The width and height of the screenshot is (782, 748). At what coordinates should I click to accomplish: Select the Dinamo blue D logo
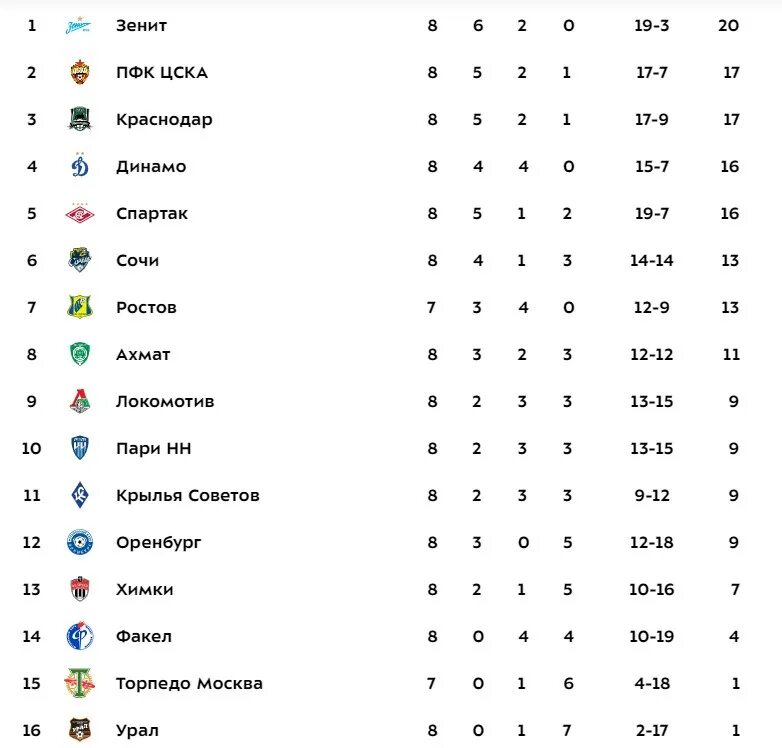[x=79, y=166]
